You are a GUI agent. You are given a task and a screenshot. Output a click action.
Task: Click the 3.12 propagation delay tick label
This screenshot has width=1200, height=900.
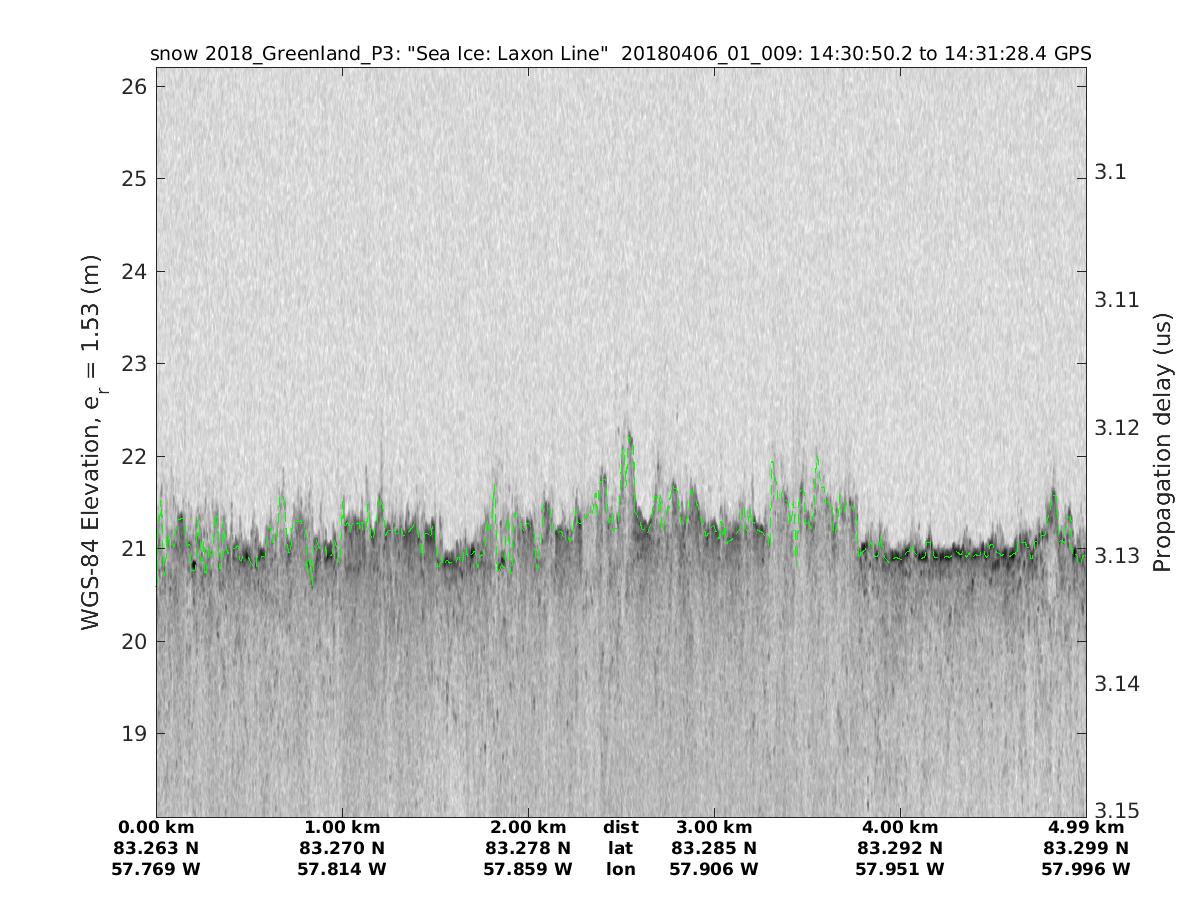(x=1116, y=428)
